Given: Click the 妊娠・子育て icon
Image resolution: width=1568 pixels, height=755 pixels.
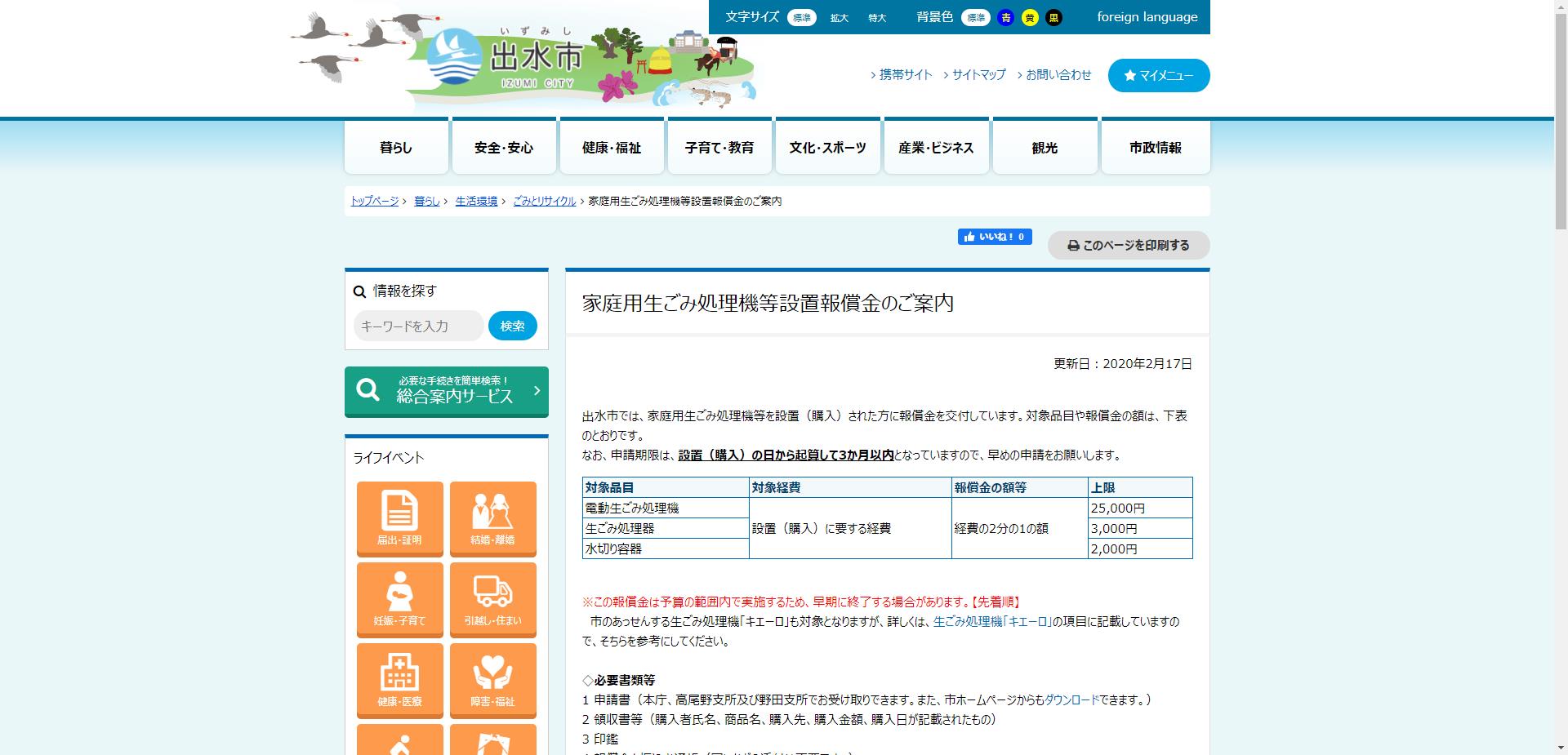Looking at the screenshot, I should tap(399, 599).
